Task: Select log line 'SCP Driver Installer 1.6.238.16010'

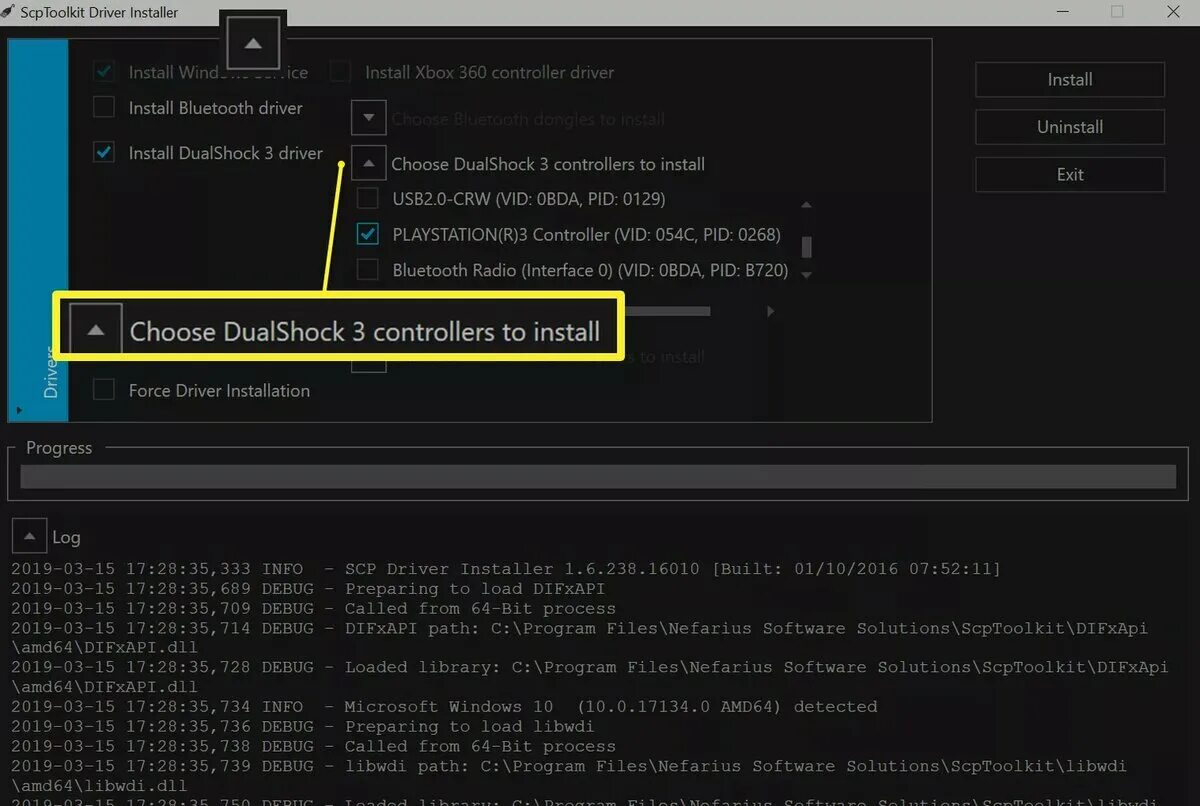Action: [x=506, y=569]
